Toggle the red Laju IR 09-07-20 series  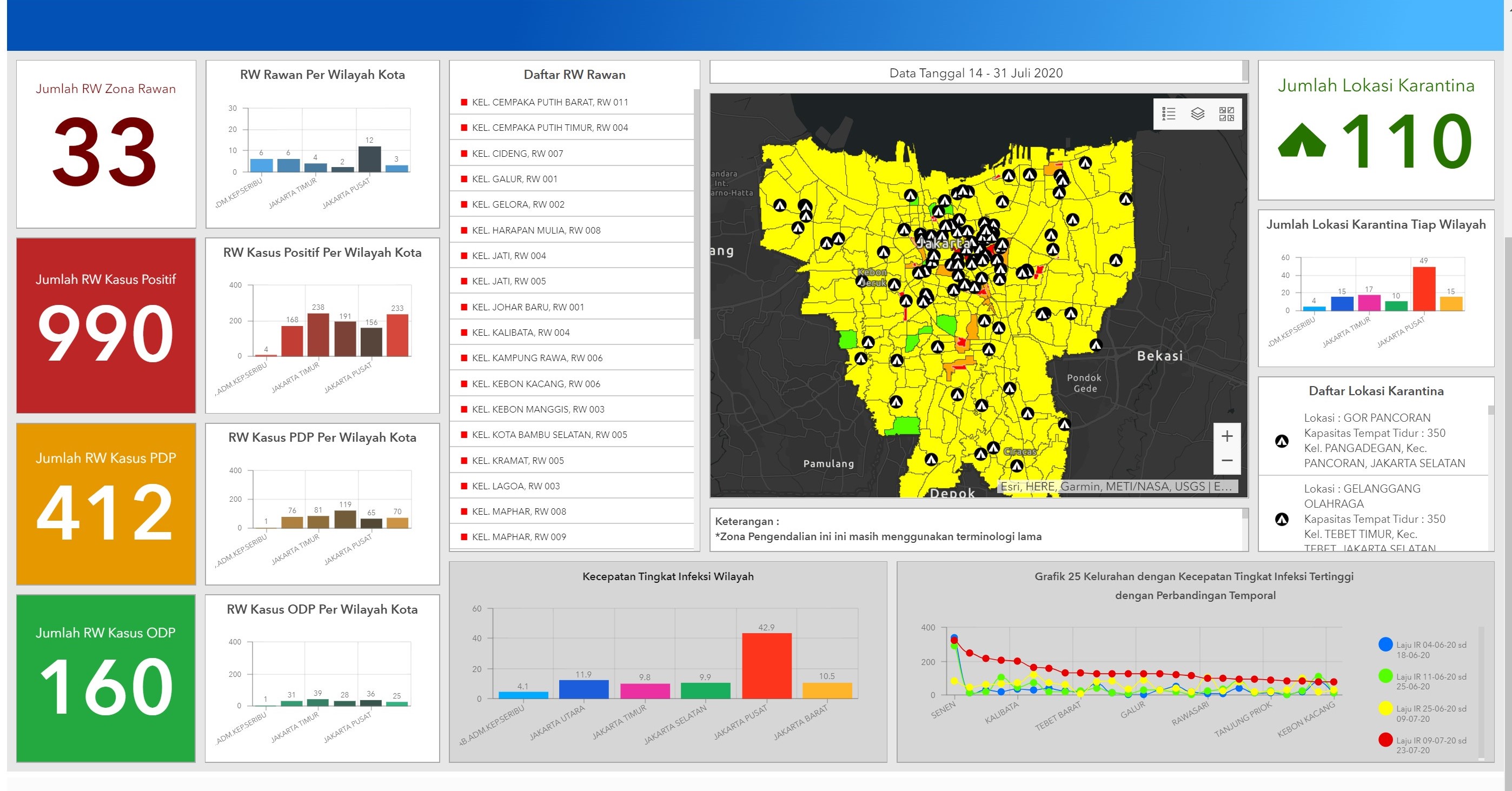1385,740
